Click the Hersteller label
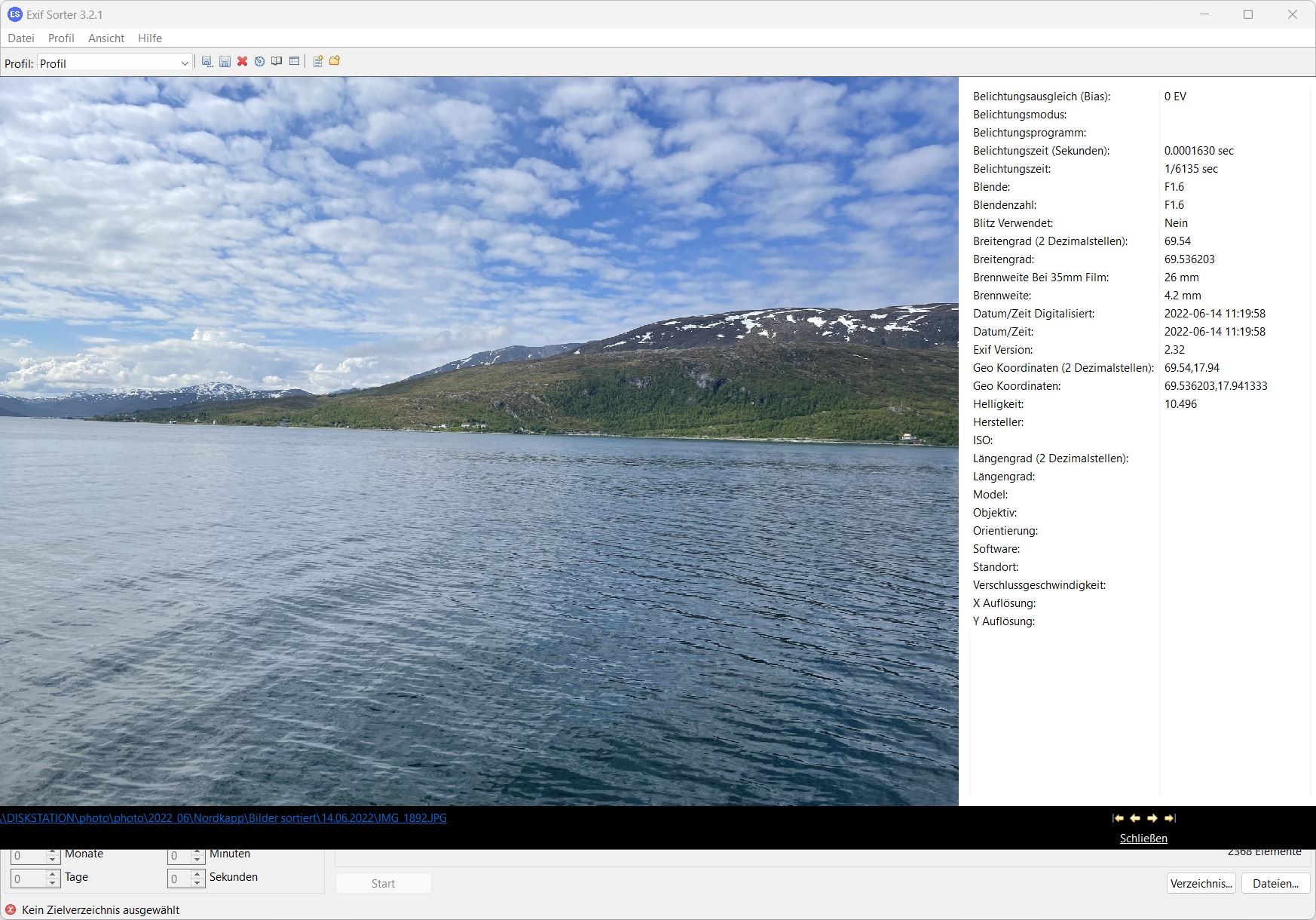This screenshot has height=920, width=1316. click(x=998, y=422)
